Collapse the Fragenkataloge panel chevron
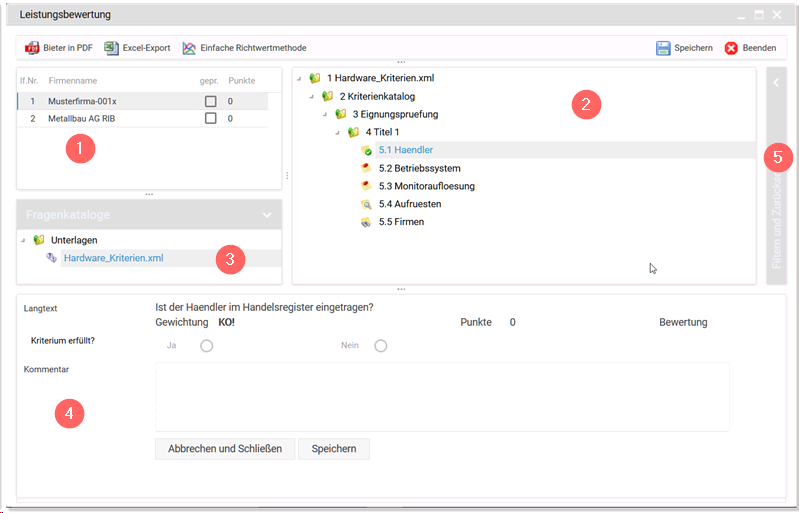The image size is (799, 513). pyautogui.click(x=267, y=215)
